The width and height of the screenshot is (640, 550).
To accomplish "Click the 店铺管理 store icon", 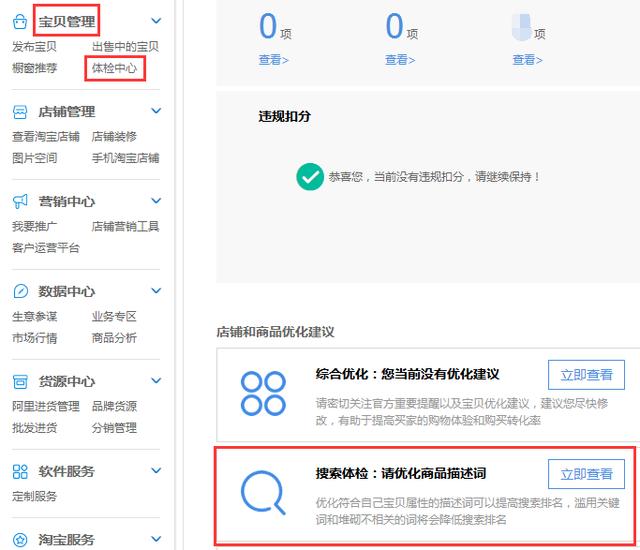I will pyautogui.click(x=20, y=111).
